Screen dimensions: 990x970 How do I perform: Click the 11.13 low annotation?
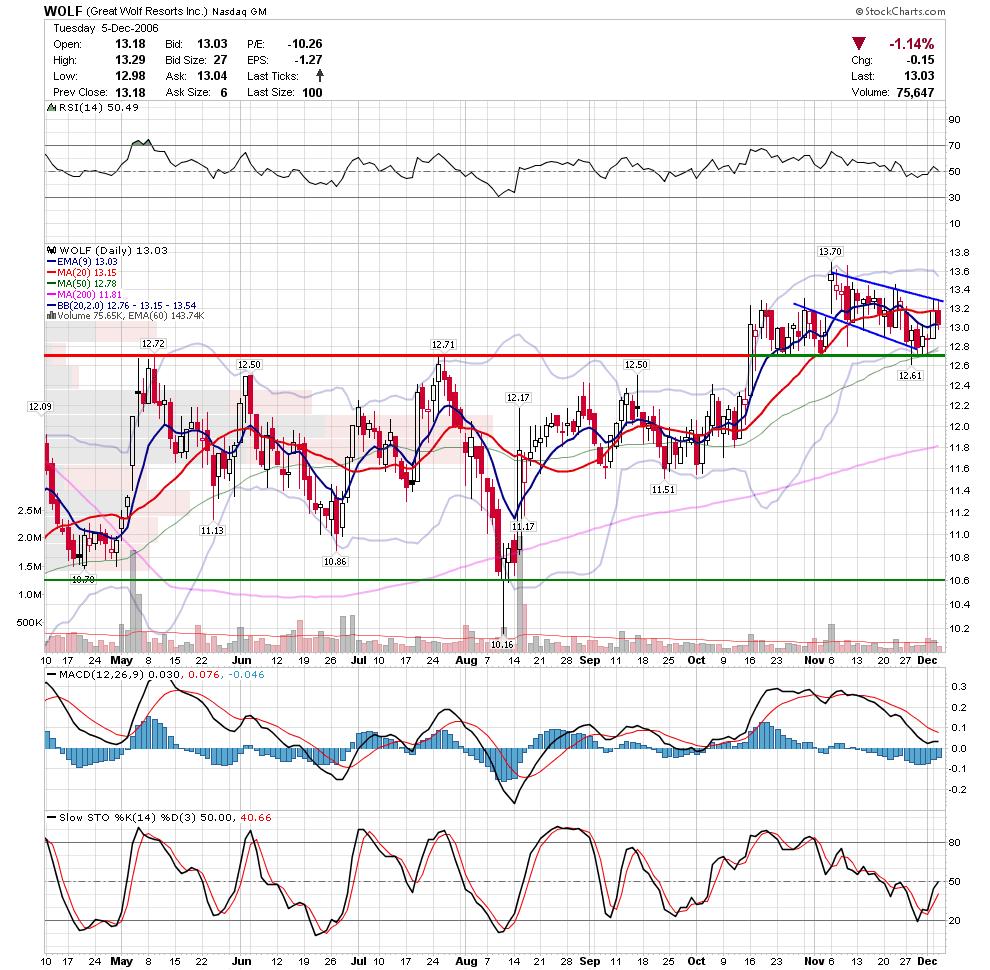point(212,530)
